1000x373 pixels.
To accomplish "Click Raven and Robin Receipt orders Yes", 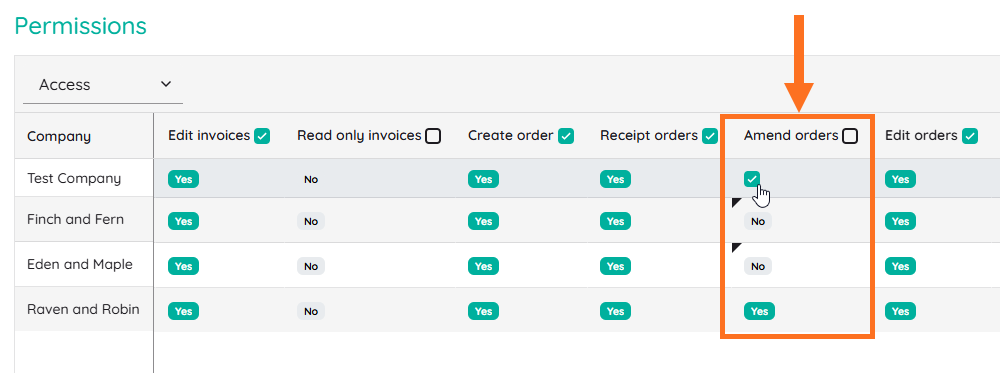I will tap(615, 311).
